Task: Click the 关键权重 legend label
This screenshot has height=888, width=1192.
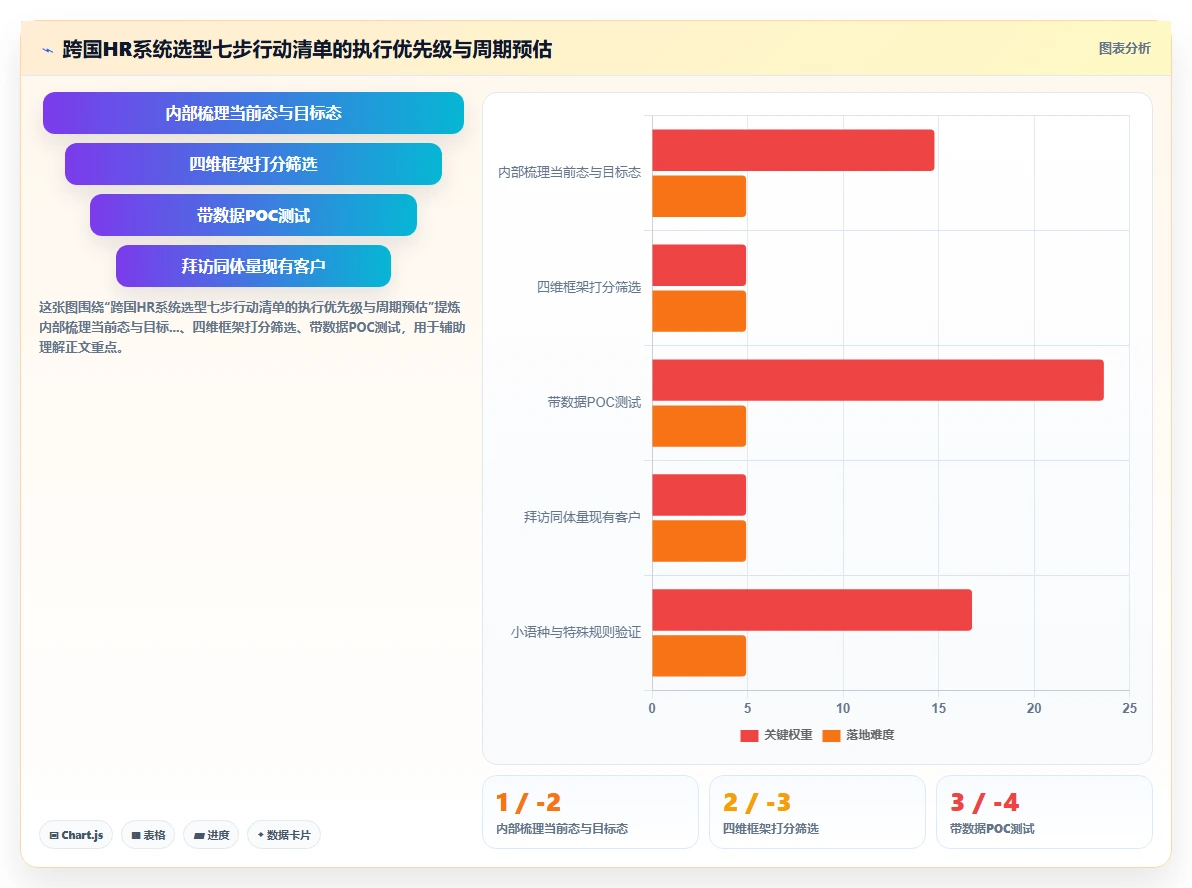Action: [x=788, y=735]
